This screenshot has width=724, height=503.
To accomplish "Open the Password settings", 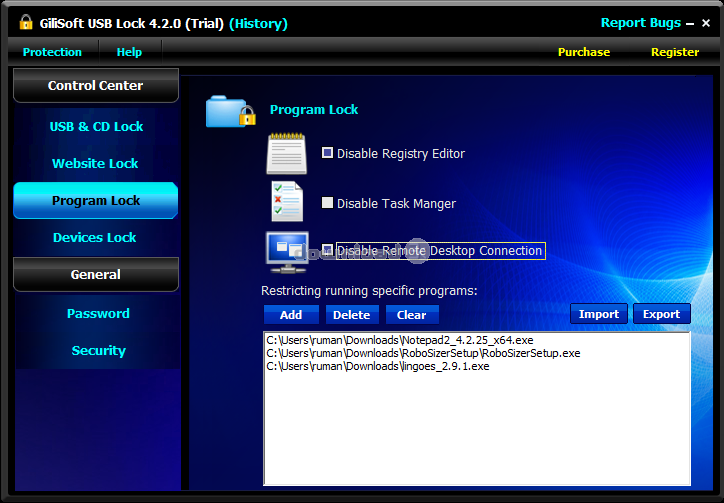I will tap(98, 314).
